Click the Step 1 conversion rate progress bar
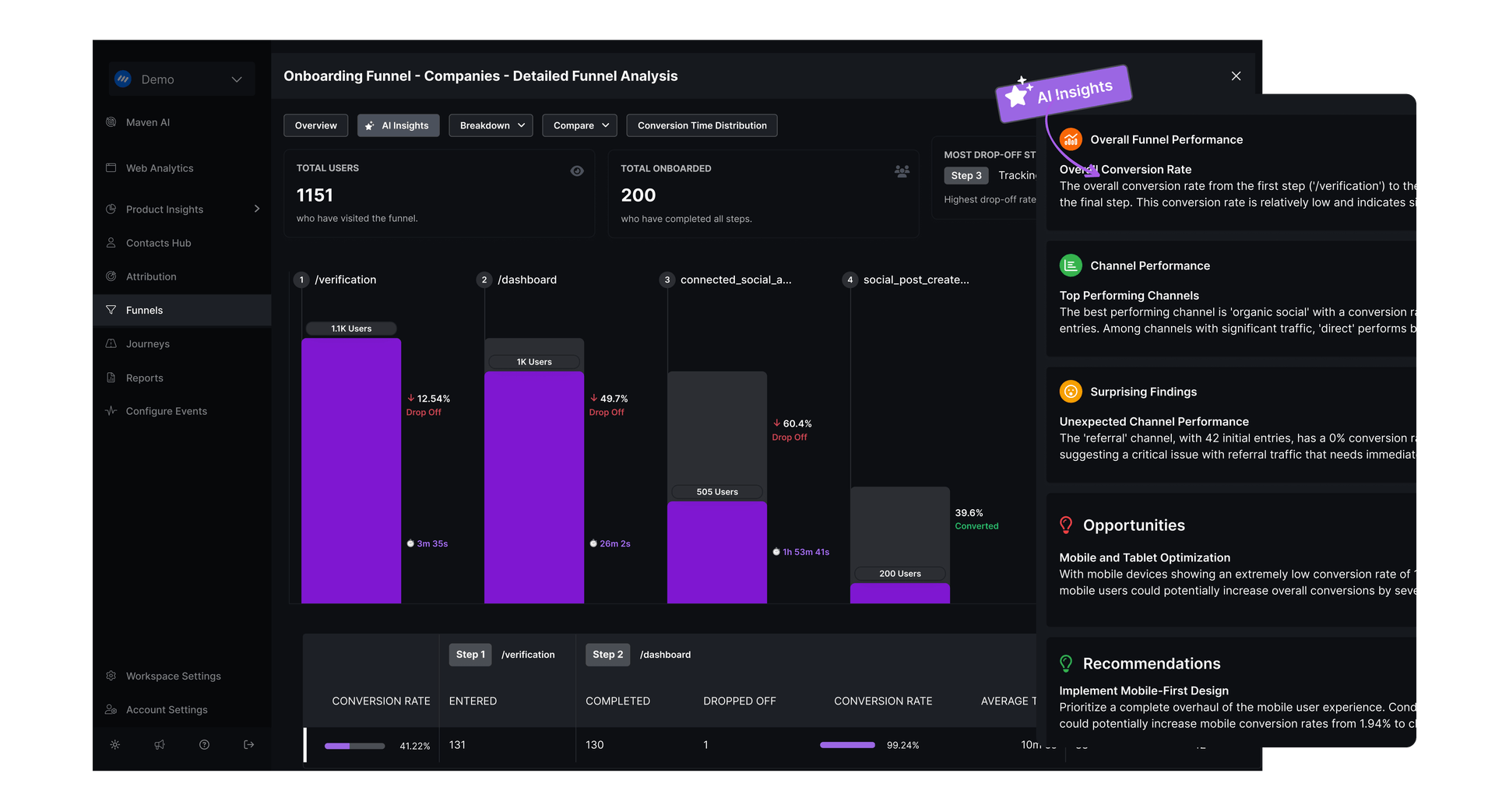The image size is (1495, 812). click(x=354, y=745)
